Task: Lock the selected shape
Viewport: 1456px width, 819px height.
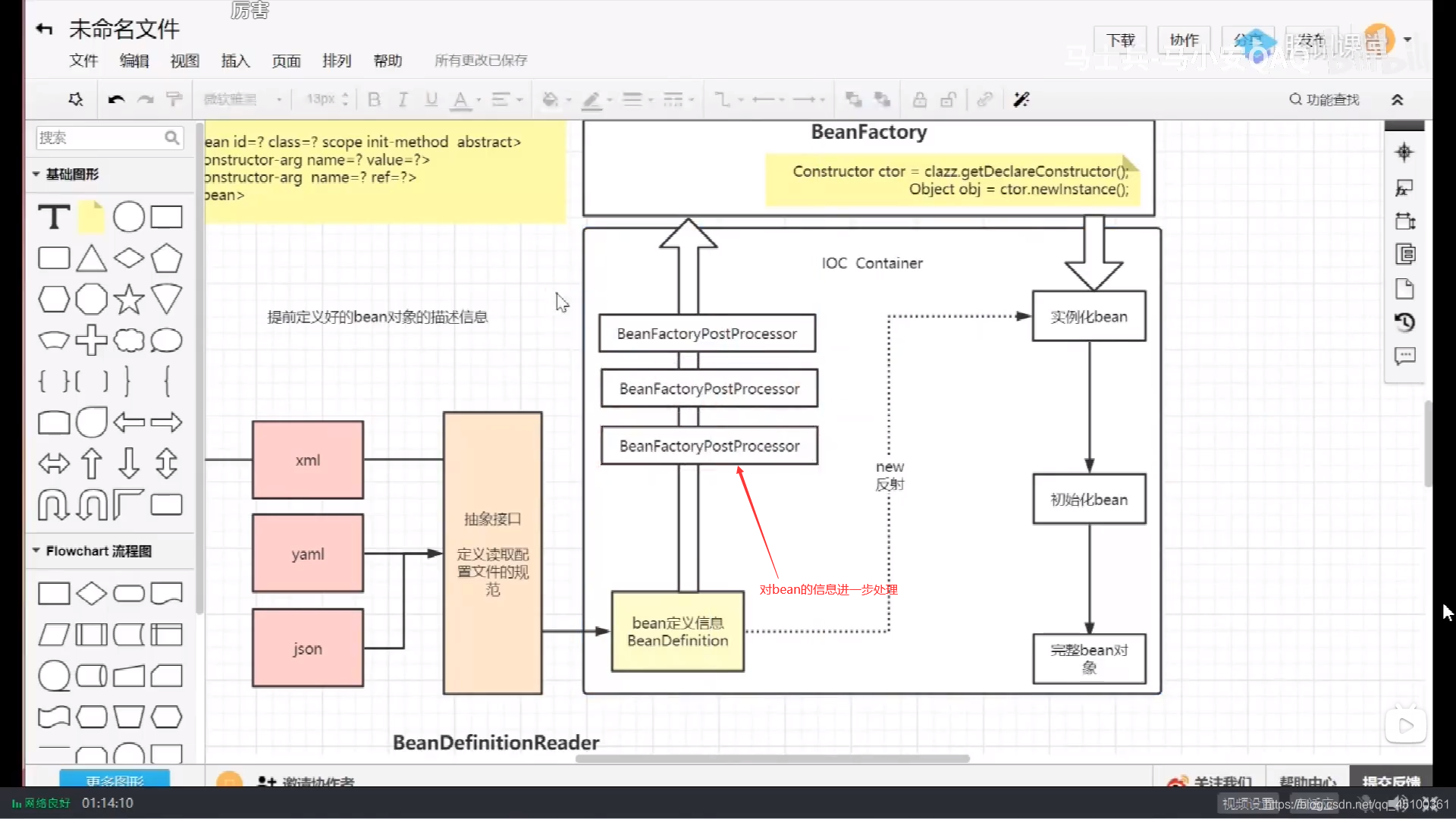Action: (919, 99)
